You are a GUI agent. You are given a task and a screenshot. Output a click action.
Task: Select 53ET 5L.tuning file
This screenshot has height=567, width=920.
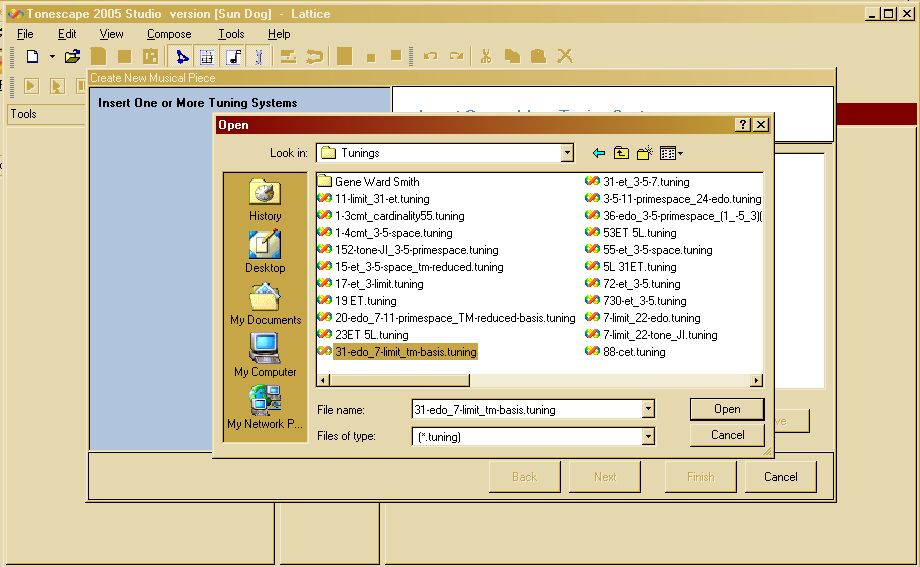click(x=631, y=233)
